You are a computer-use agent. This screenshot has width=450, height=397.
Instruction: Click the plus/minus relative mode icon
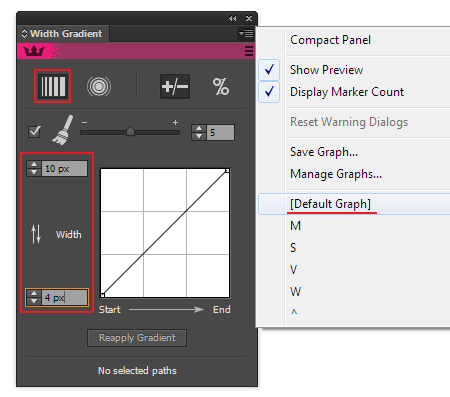coord(175,87)
